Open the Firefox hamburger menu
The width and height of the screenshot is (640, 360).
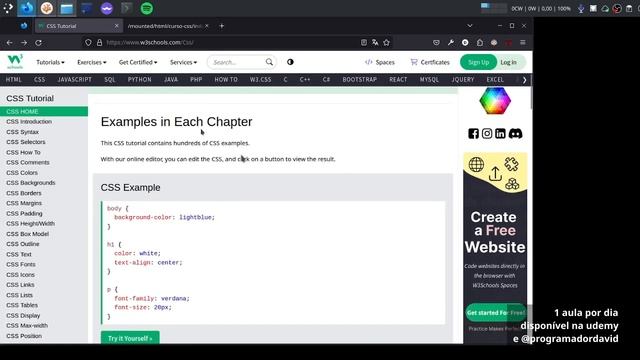523,42
